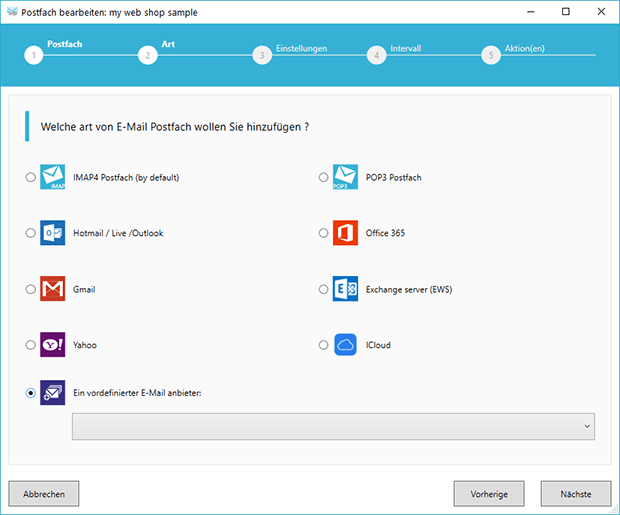Image resolution: width=620 pixels, height=515 pixels.
Task: Click the Abbrechen button
Action: 44,494
